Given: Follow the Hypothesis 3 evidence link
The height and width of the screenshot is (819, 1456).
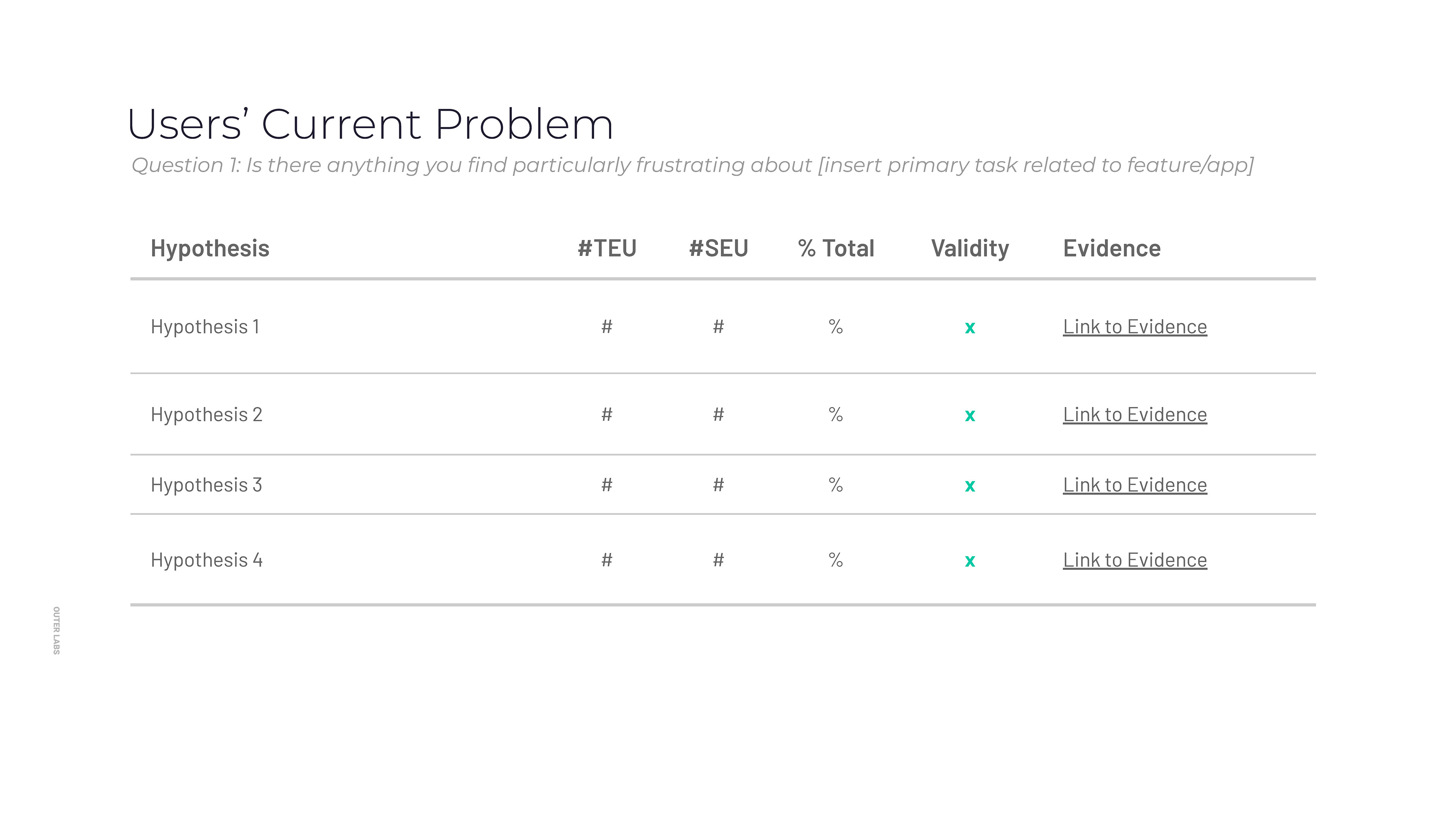Looking at the screenshot, I should click(1134, 485).
